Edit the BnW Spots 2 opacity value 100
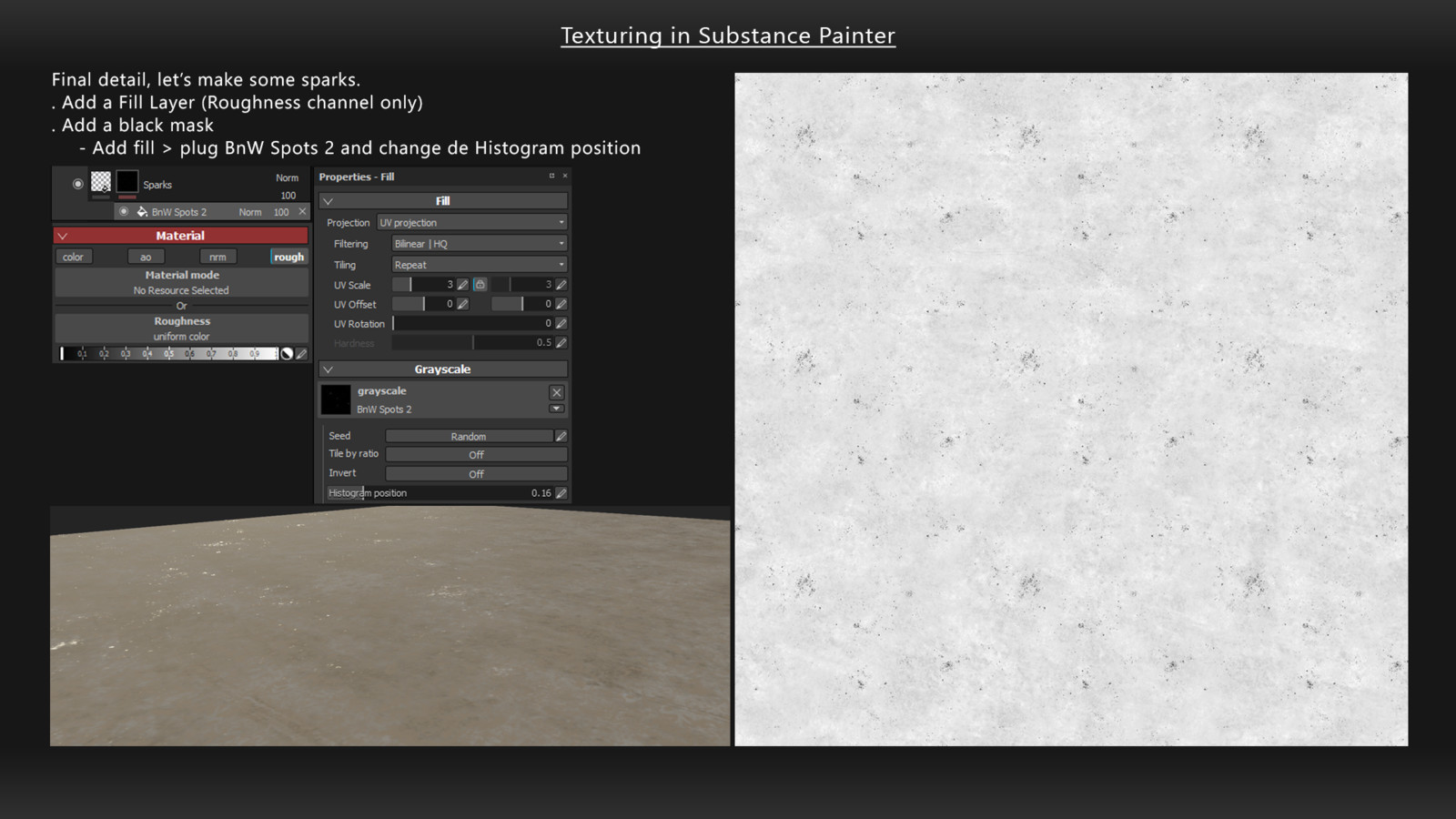The height and width of the screenshot is (819, 1456). 281,212
